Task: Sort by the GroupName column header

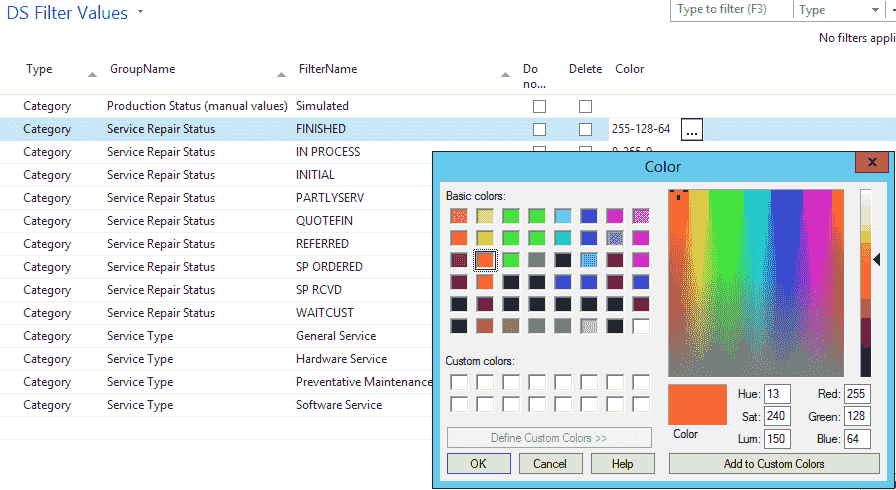Action: click(142, 69)
